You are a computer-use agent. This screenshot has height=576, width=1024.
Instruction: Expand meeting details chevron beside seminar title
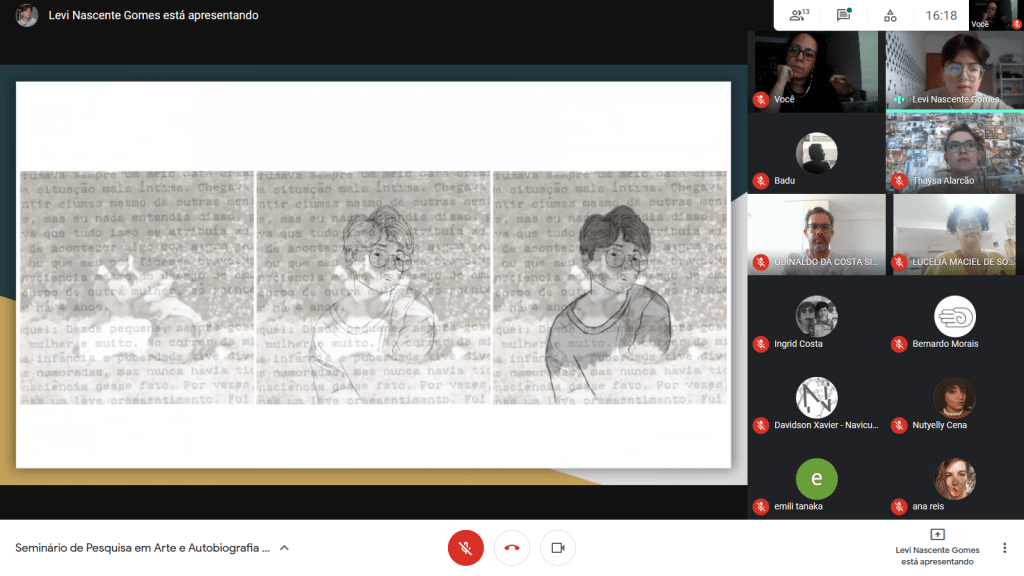tap(284, 548)
